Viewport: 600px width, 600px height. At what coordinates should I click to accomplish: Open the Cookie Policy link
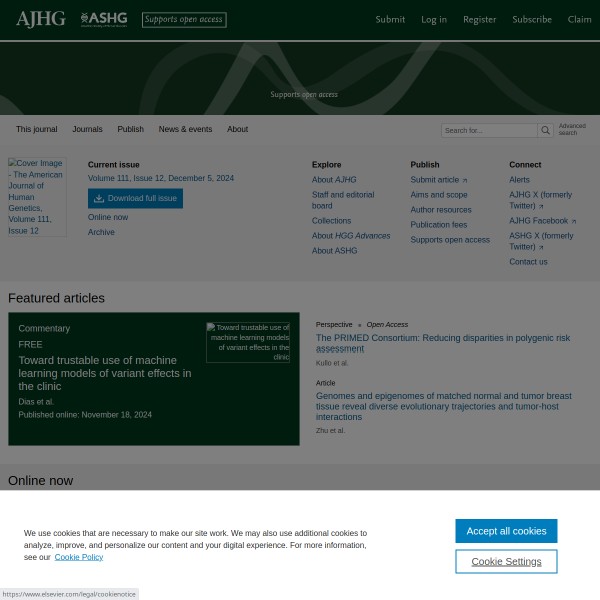[78, 557]
